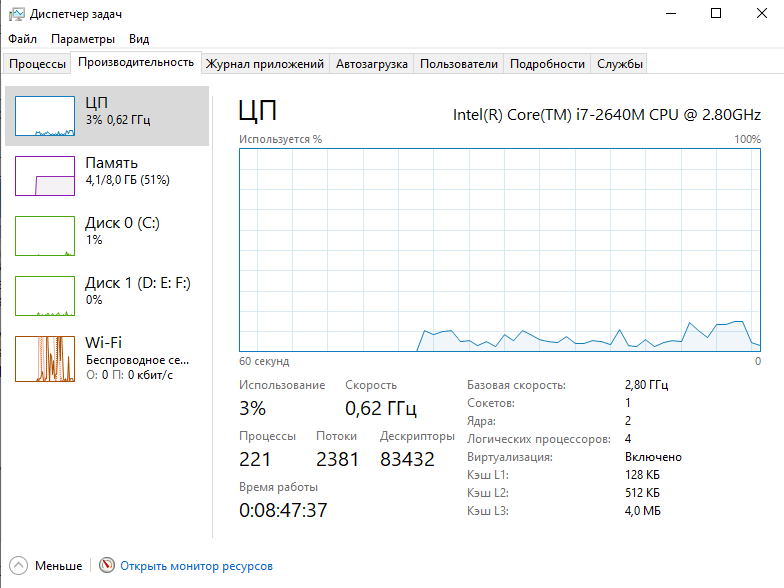This screenshot has width=784, height=588.
Task: Click the Виртуализация Включено value
Action: [653, 457]
